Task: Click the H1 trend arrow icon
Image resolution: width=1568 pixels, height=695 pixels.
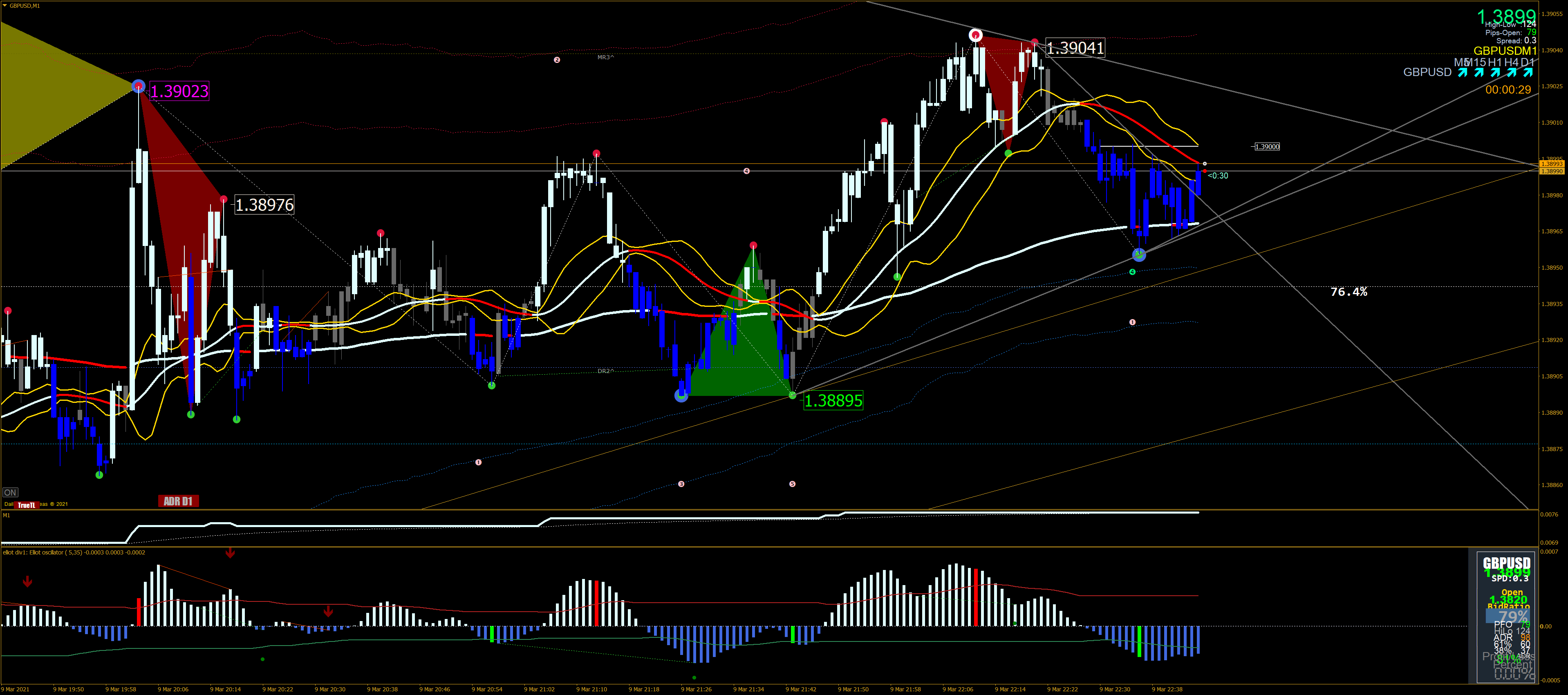Action: [x=1495, y=72]
